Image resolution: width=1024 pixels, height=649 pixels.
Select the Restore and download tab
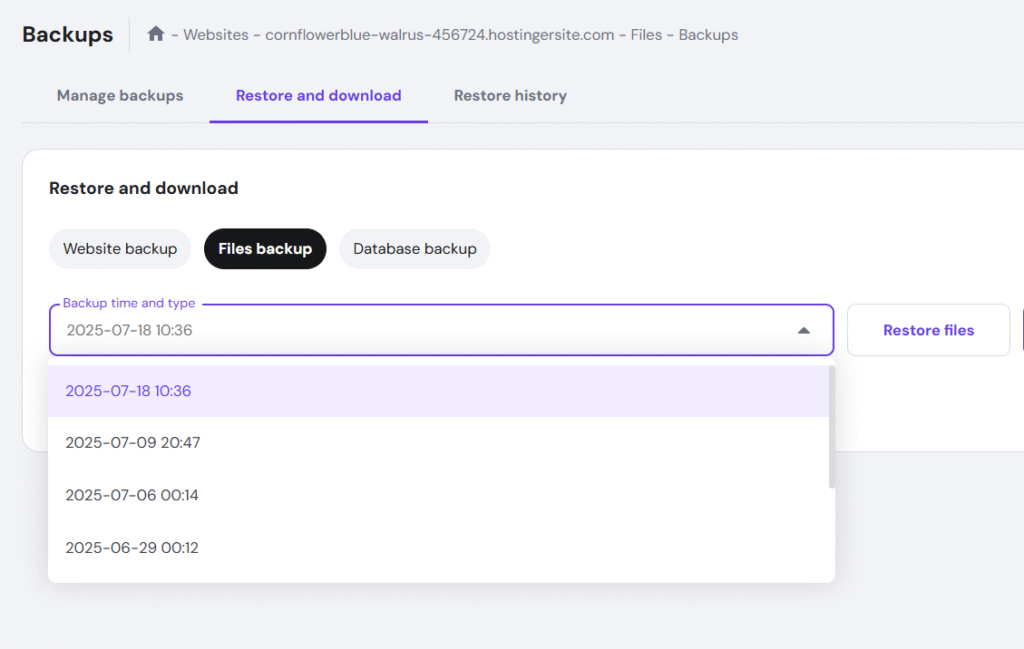(x=318, y=96)
